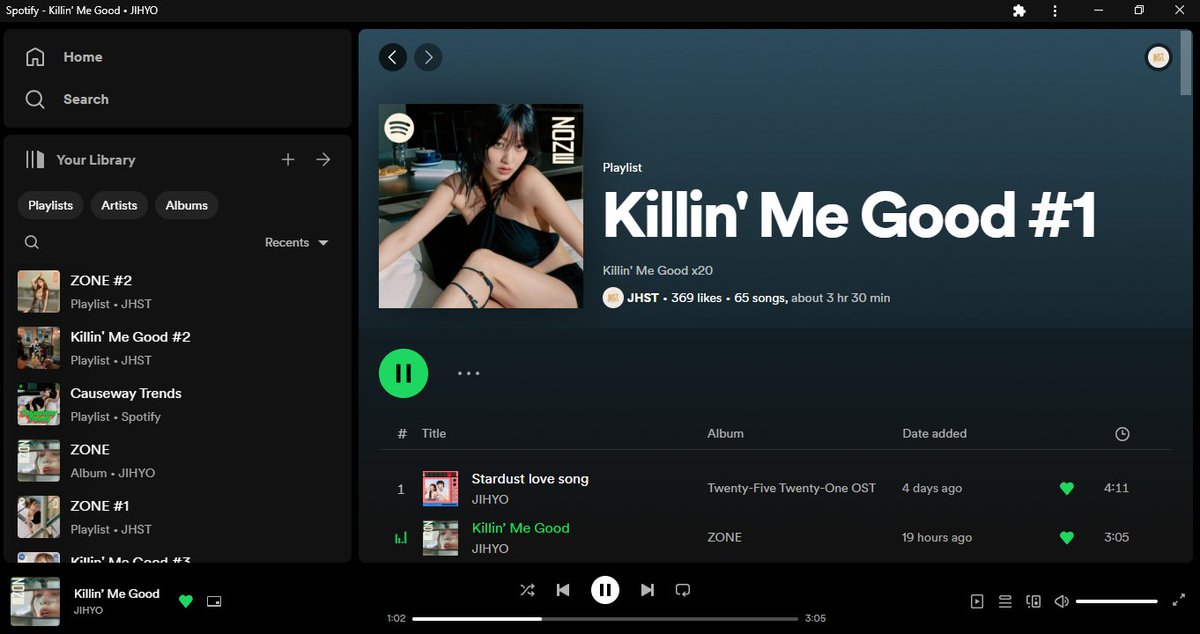Navigate back with left chevron
Image resolution: width=1200 pixels, height=634 pixels.
(x=393, y=57)
